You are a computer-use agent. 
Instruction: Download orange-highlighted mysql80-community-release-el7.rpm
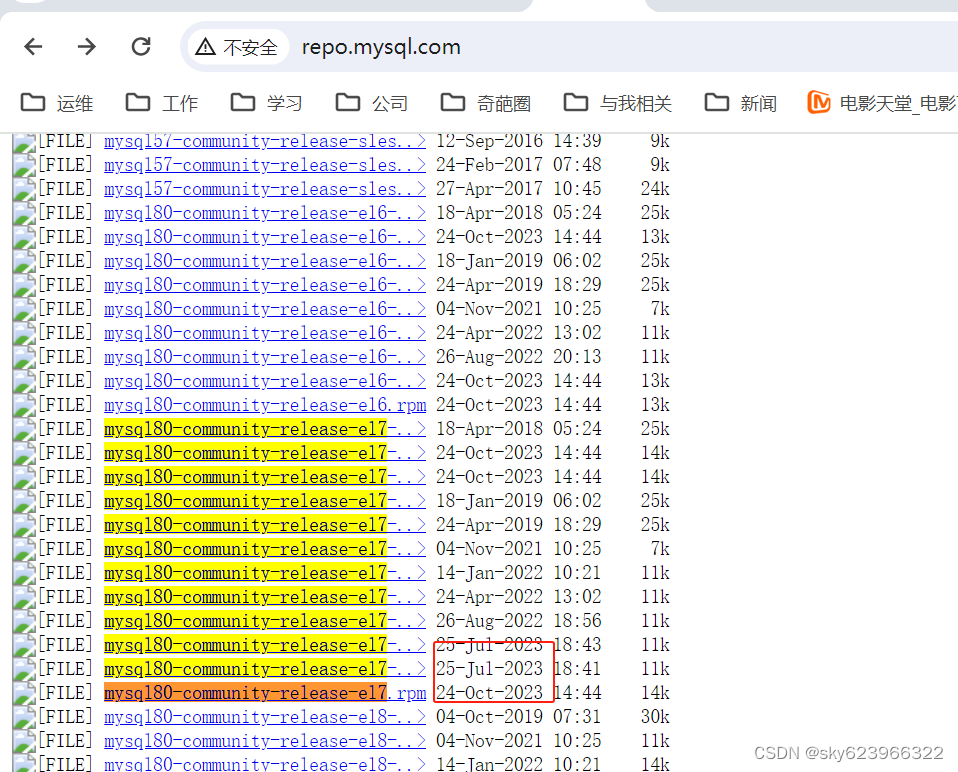(265, 693)
